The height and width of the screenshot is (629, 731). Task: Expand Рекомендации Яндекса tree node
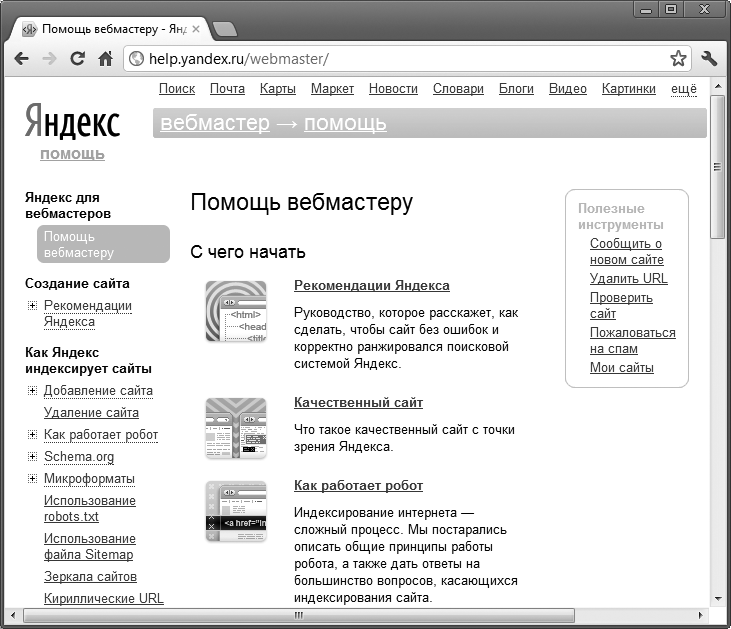pyautogui.click(x=32, y=305)
